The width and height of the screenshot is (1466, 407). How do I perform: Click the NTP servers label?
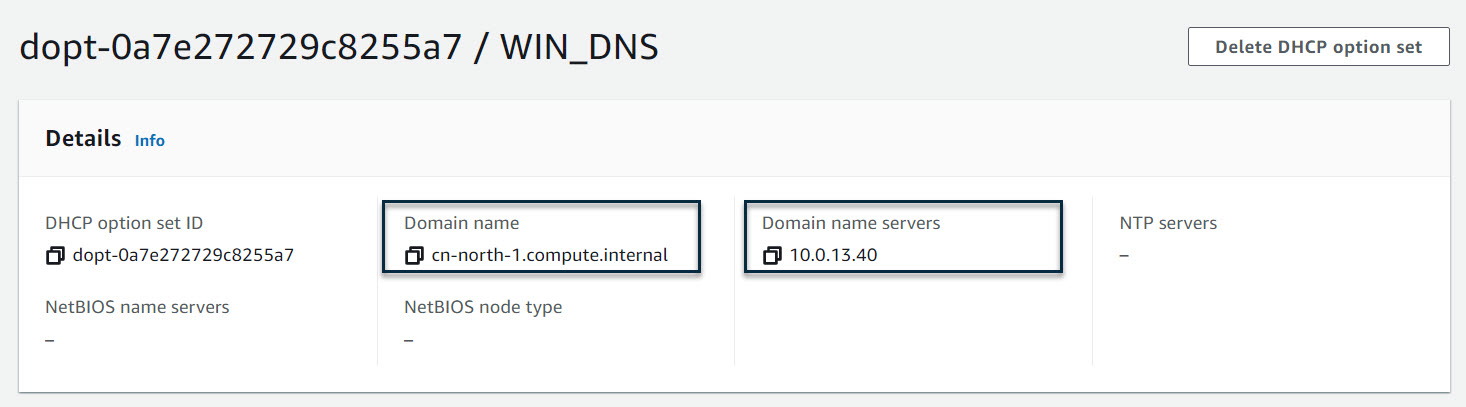[x=1168, y=223]
